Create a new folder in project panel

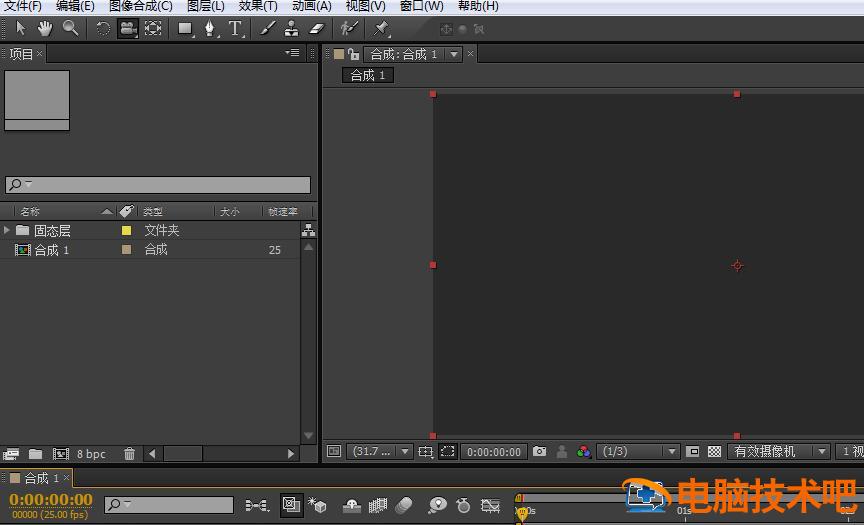tap(35, 453)
